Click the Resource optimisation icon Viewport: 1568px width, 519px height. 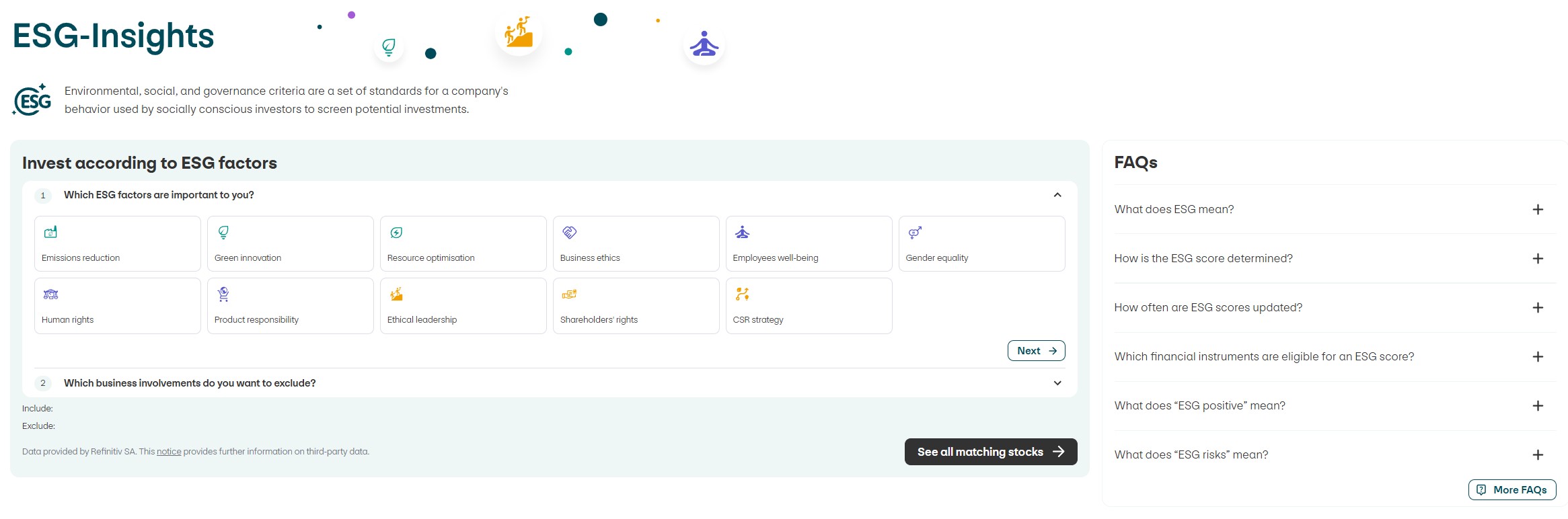pos(396,233)
